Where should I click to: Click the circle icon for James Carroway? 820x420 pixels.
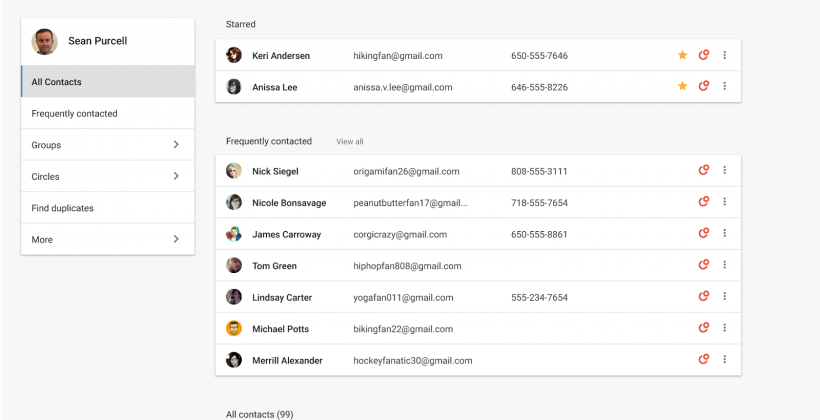click(x=704, y=234)
